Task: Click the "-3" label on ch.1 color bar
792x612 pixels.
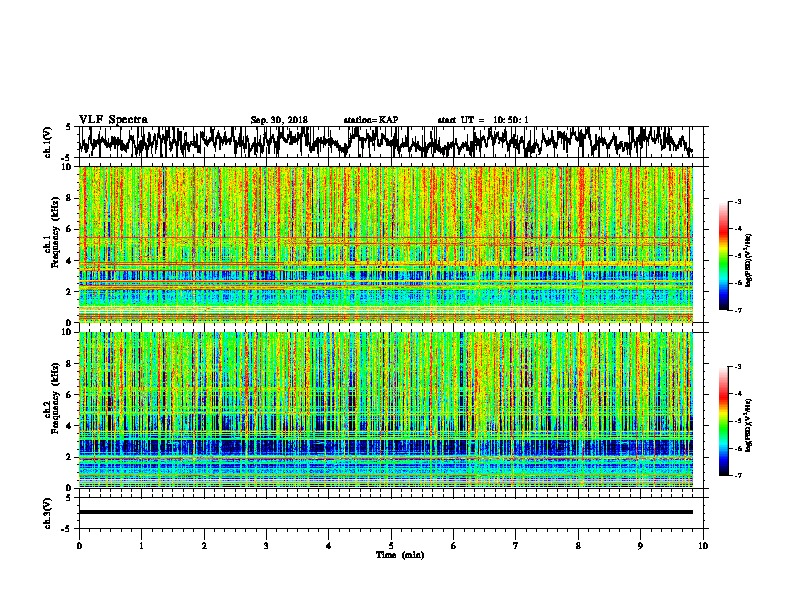Action: click(x=738, y=202)
